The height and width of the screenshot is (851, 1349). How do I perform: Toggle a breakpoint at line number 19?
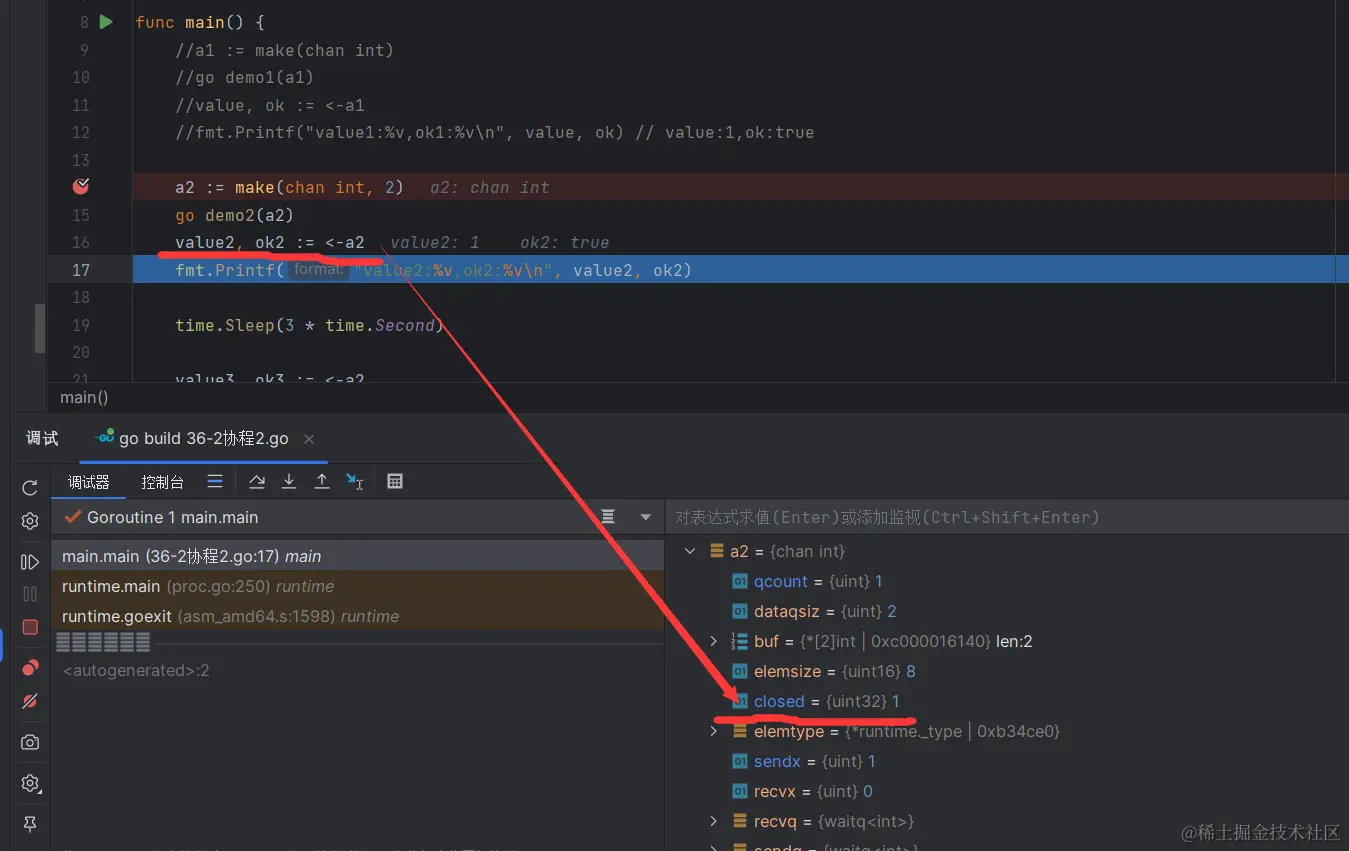click(x=80, y=325)
